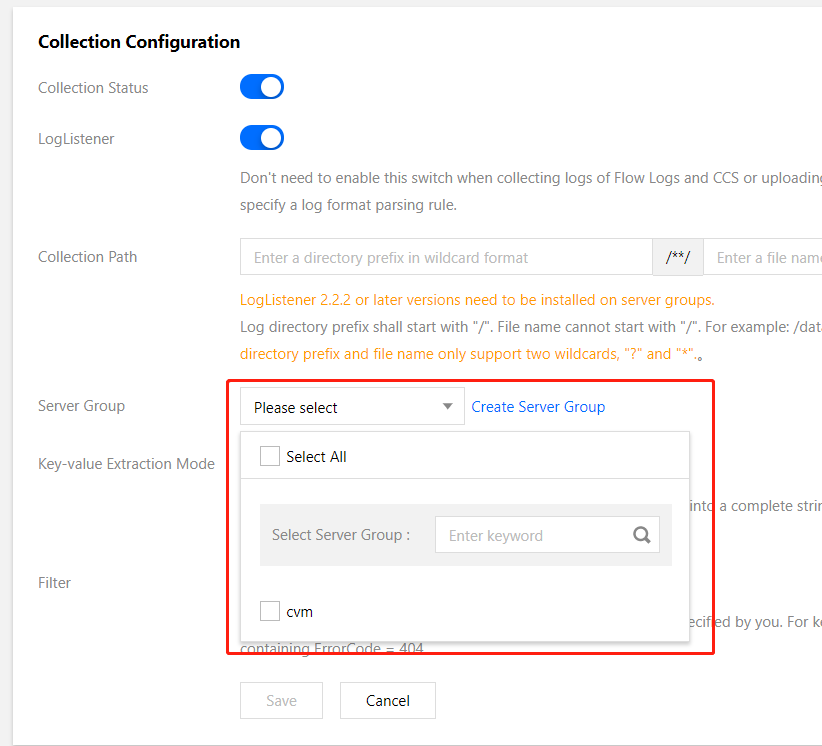This screenshot has width=822, height=746.
Task: Click the Key-value Extraction Mode label
Action: (126, 464)
